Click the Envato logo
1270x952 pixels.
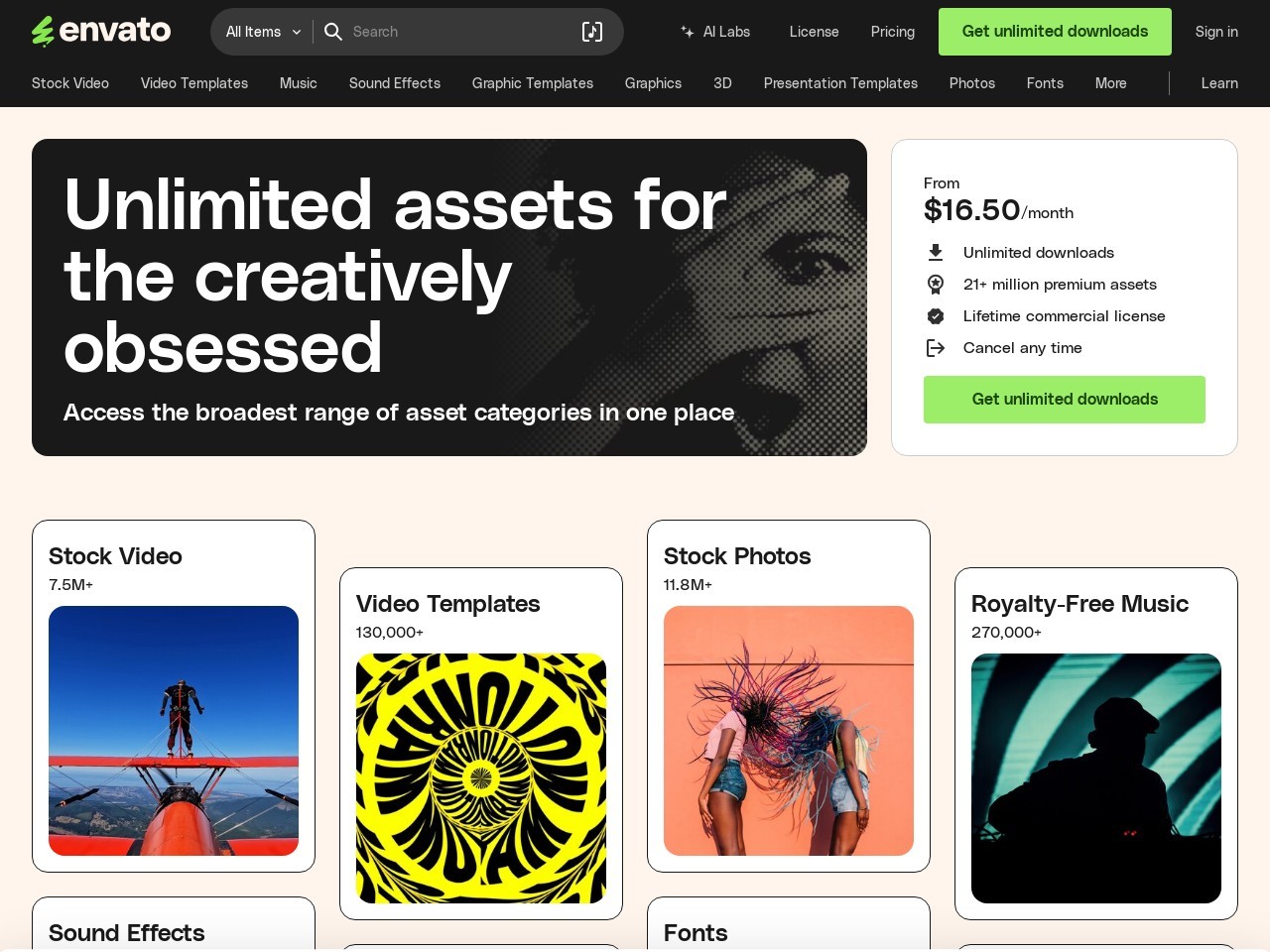(x=101, y=31)
